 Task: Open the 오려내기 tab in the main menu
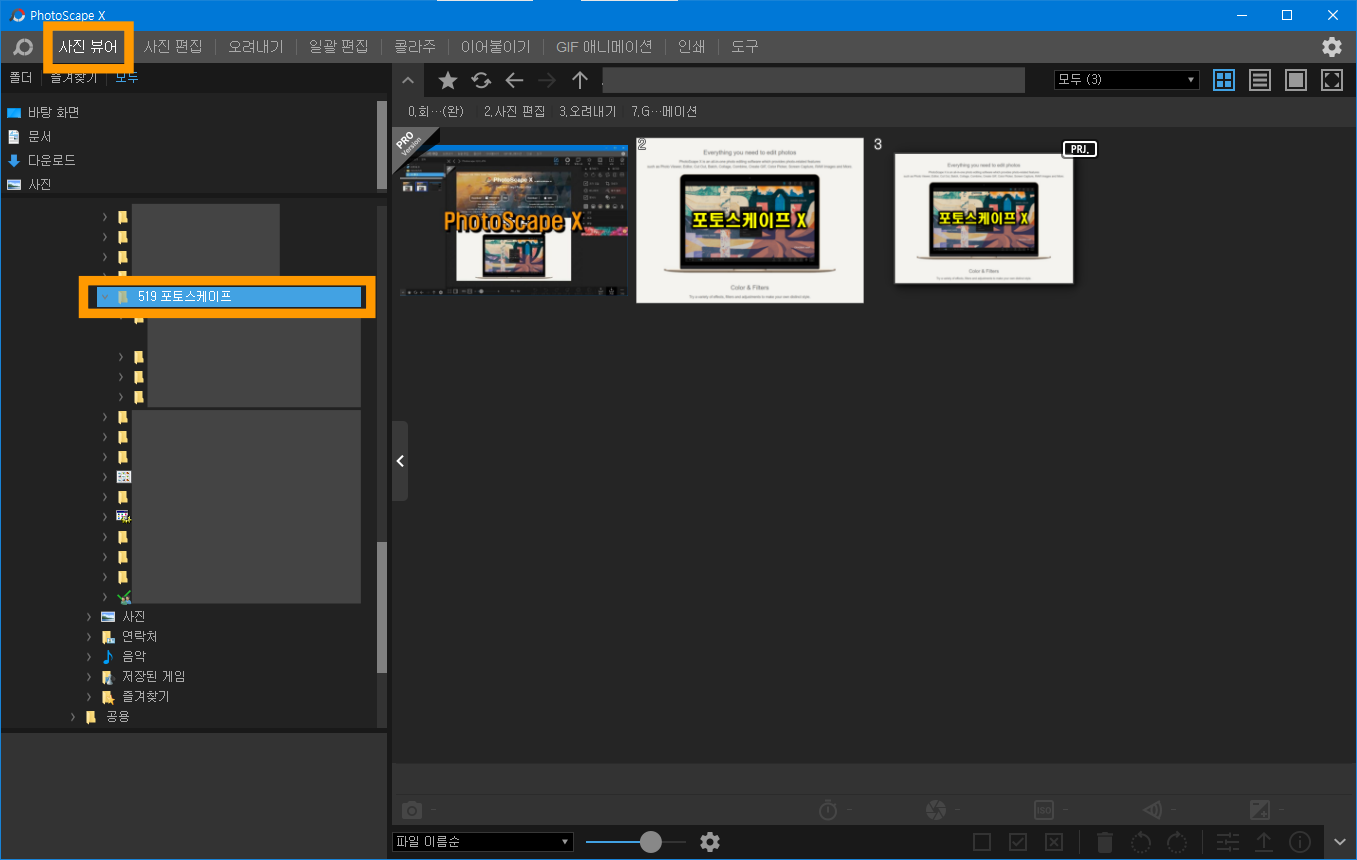click(255, 47)
